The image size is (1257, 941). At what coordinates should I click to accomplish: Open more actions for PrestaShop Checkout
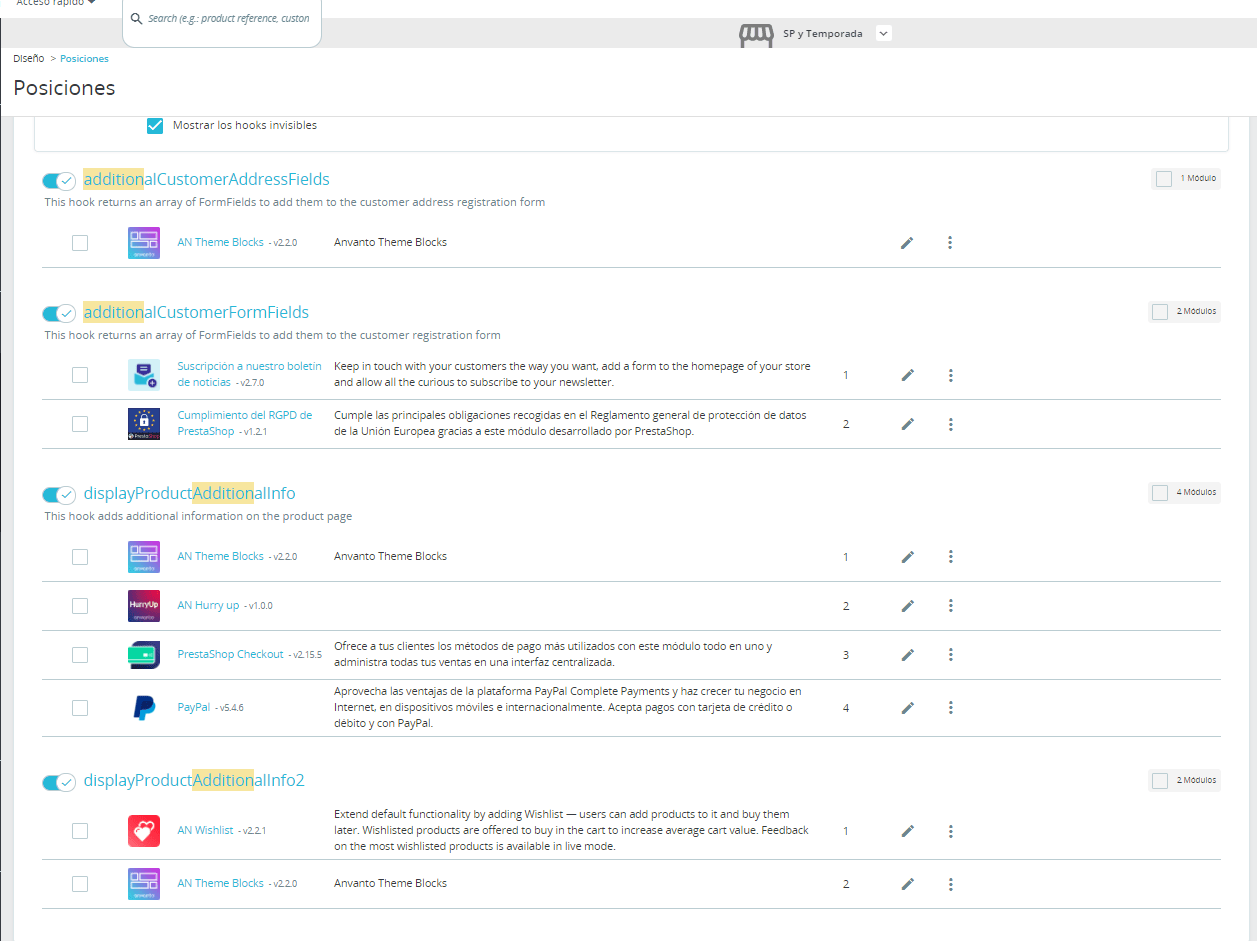click(950, 655)
